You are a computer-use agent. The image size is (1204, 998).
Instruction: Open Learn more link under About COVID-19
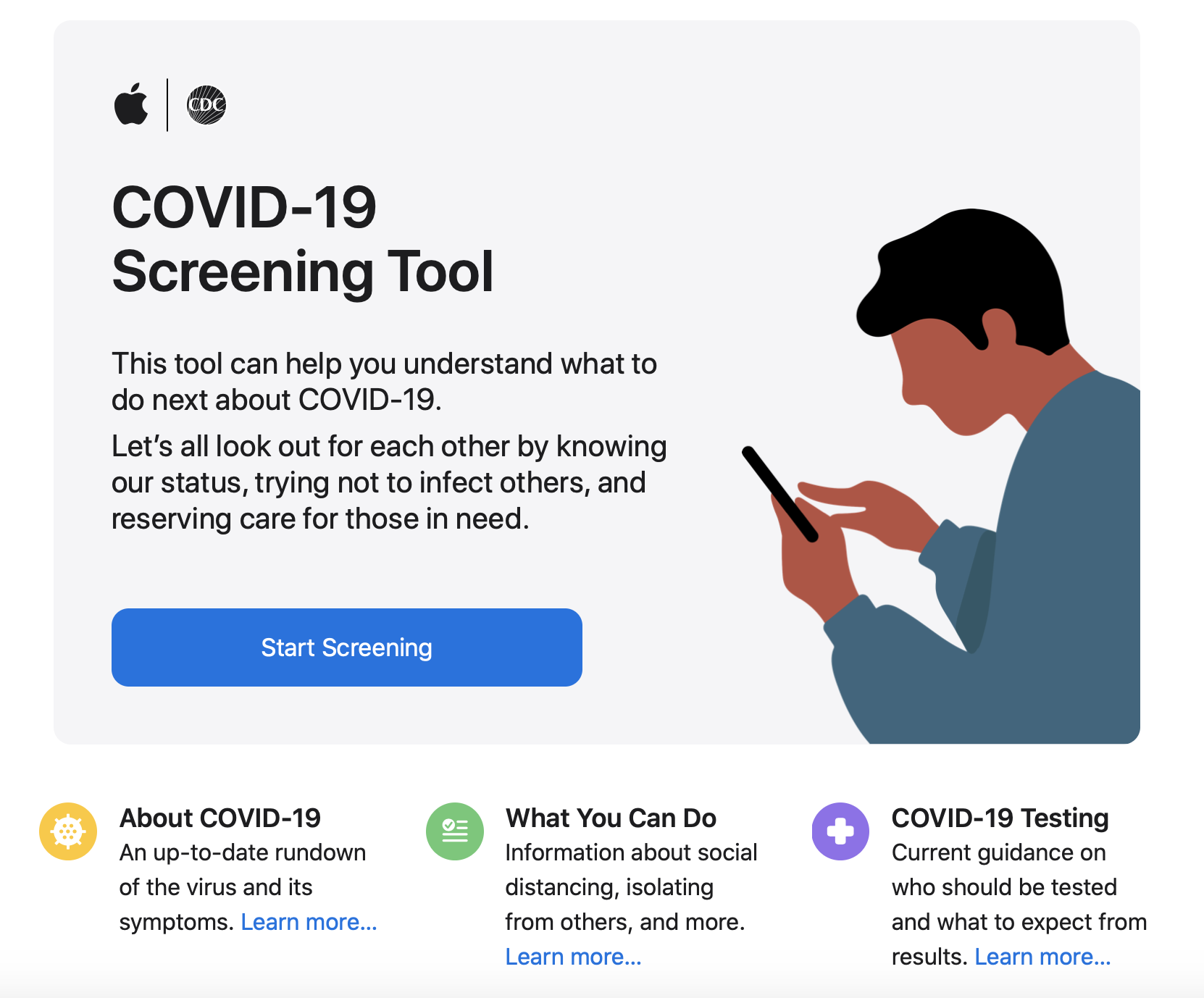(x=309, y=922)
